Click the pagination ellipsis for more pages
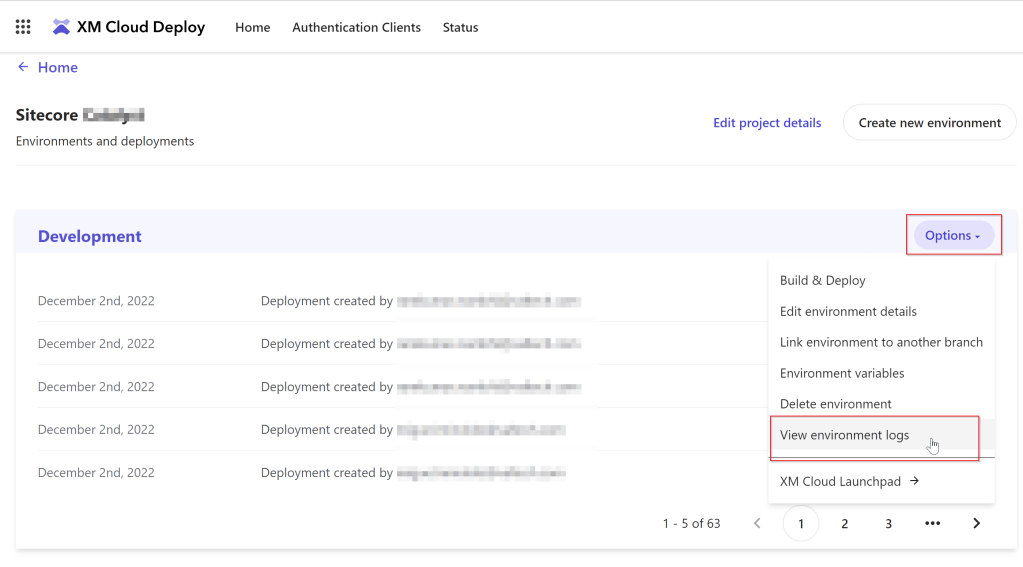This screenshot has height=567, width=1023. (932, 523)
